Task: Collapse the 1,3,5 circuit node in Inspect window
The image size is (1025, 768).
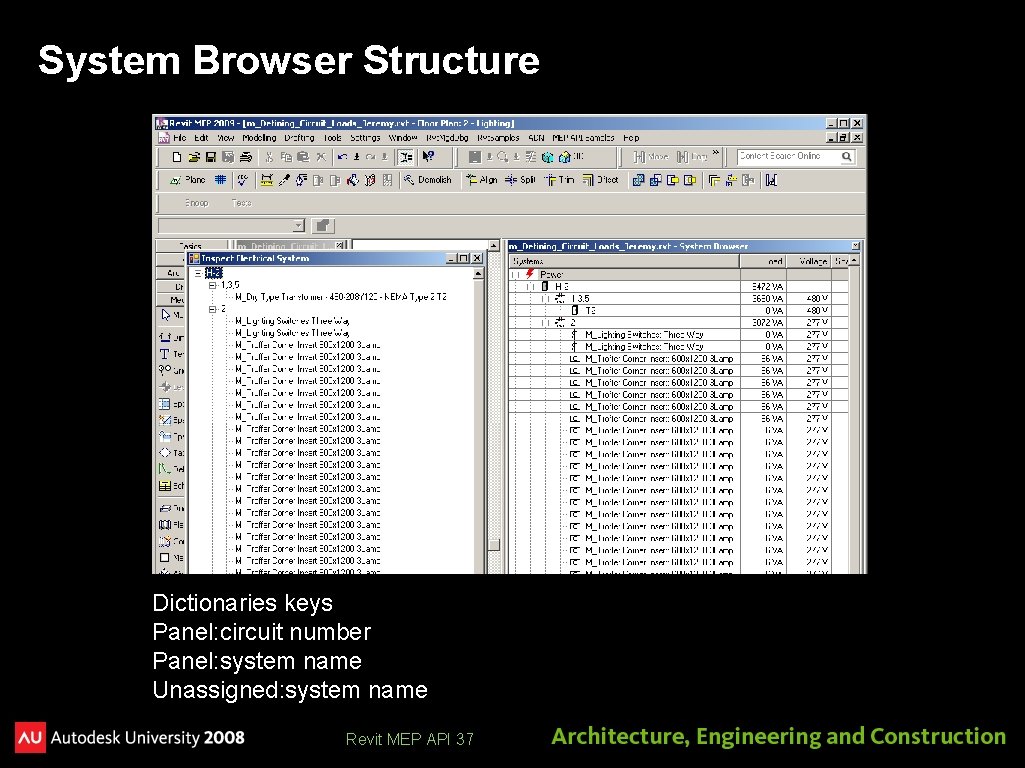Action: [212, 285]
